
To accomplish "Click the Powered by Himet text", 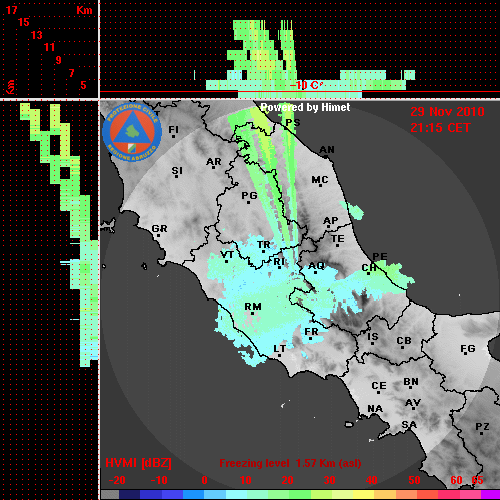I will point(305,107).
